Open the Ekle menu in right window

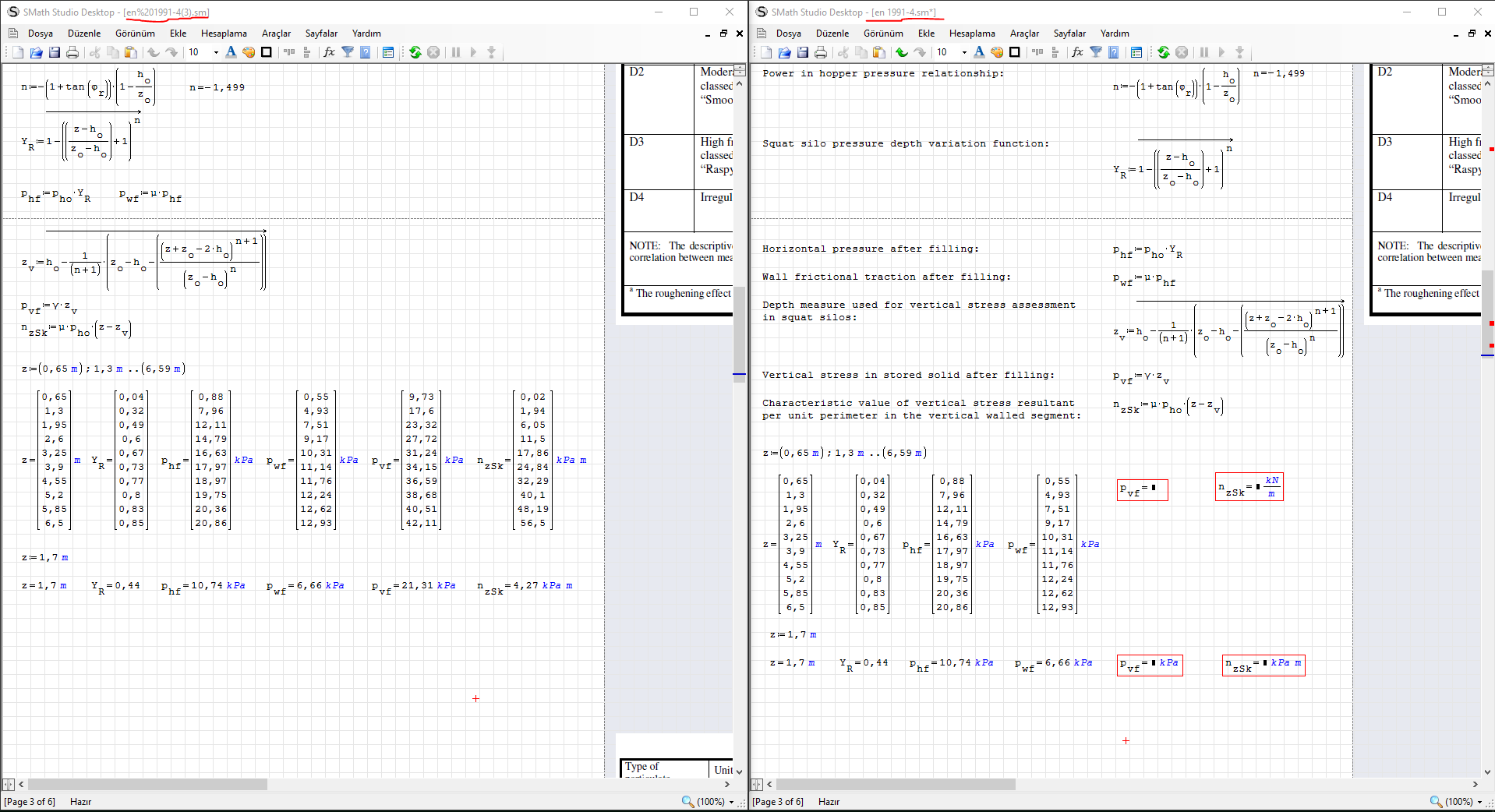click(x=926, y=34)
